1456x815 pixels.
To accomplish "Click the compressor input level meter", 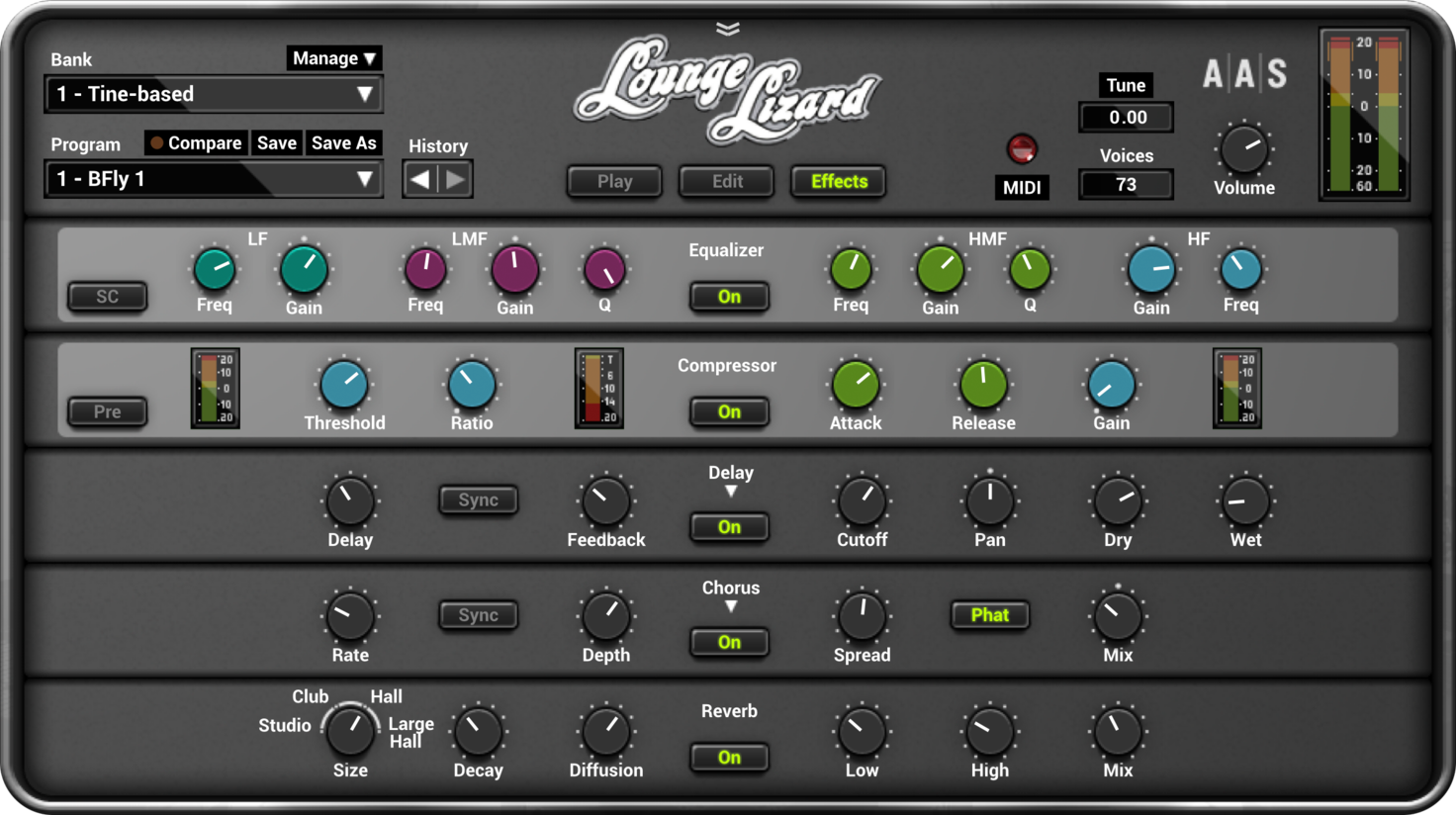I will pyautogui.click(x=215, y=388).
